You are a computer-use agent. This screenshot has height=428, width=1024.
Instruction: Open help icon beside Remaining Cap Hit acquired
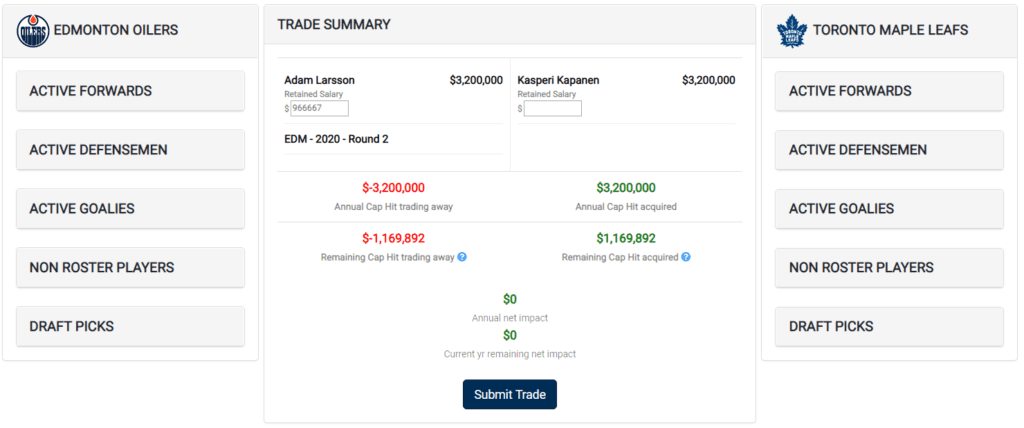[686, 257]
